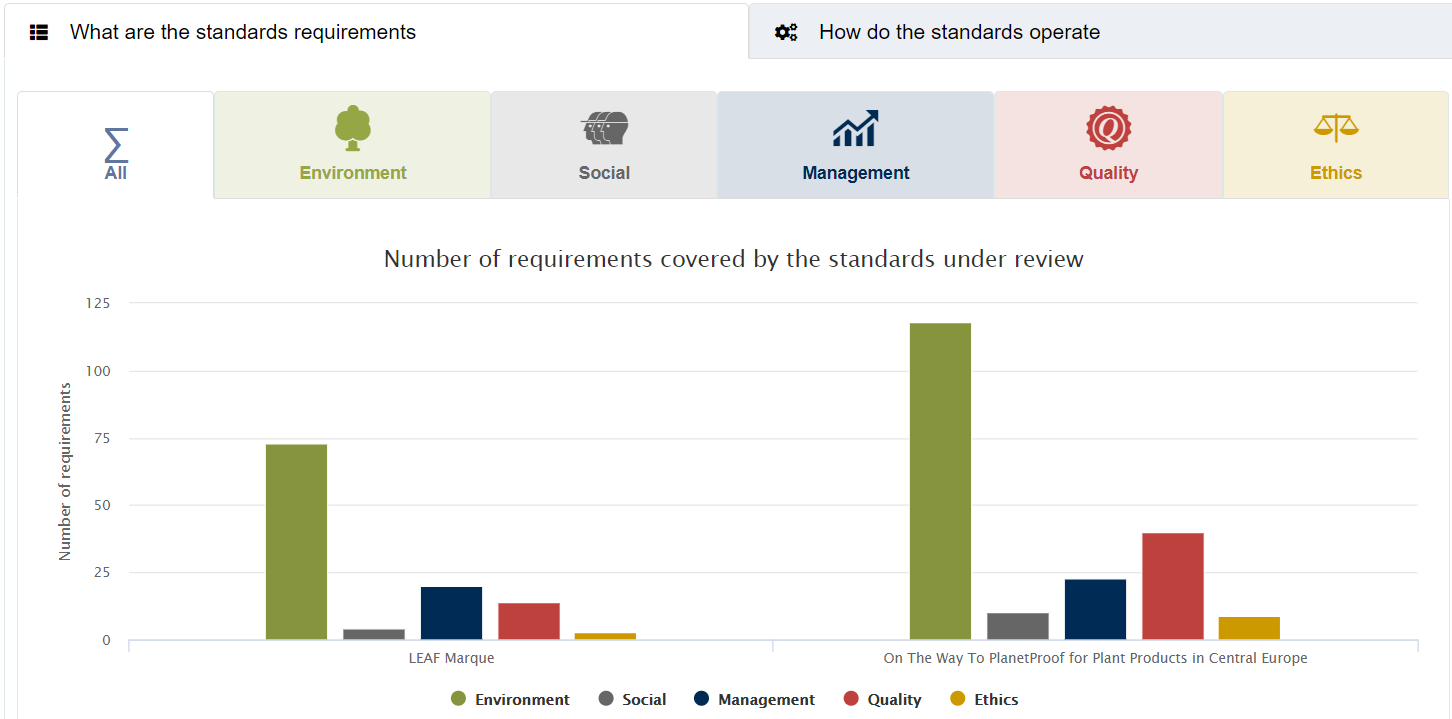The width and height of the screenshot is (1452, 719).
Task: Click PlanetProof red Quality bar
Action: pyautogui.click(x=1172, y=586)
